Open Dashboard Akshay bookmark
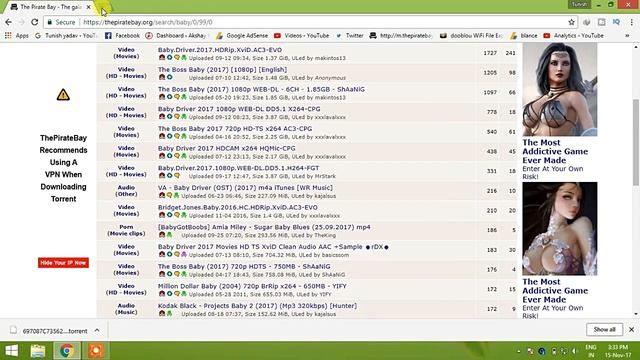Image resolution: width=640 pixels, height=360 pixels. [176, 36]
